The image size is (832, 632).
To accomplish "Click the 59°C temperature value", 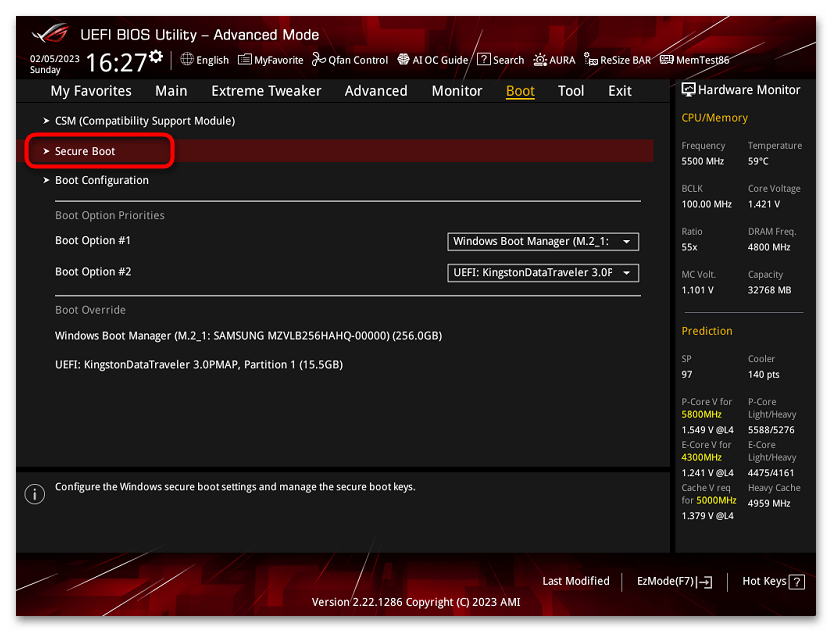I will 758,161.
